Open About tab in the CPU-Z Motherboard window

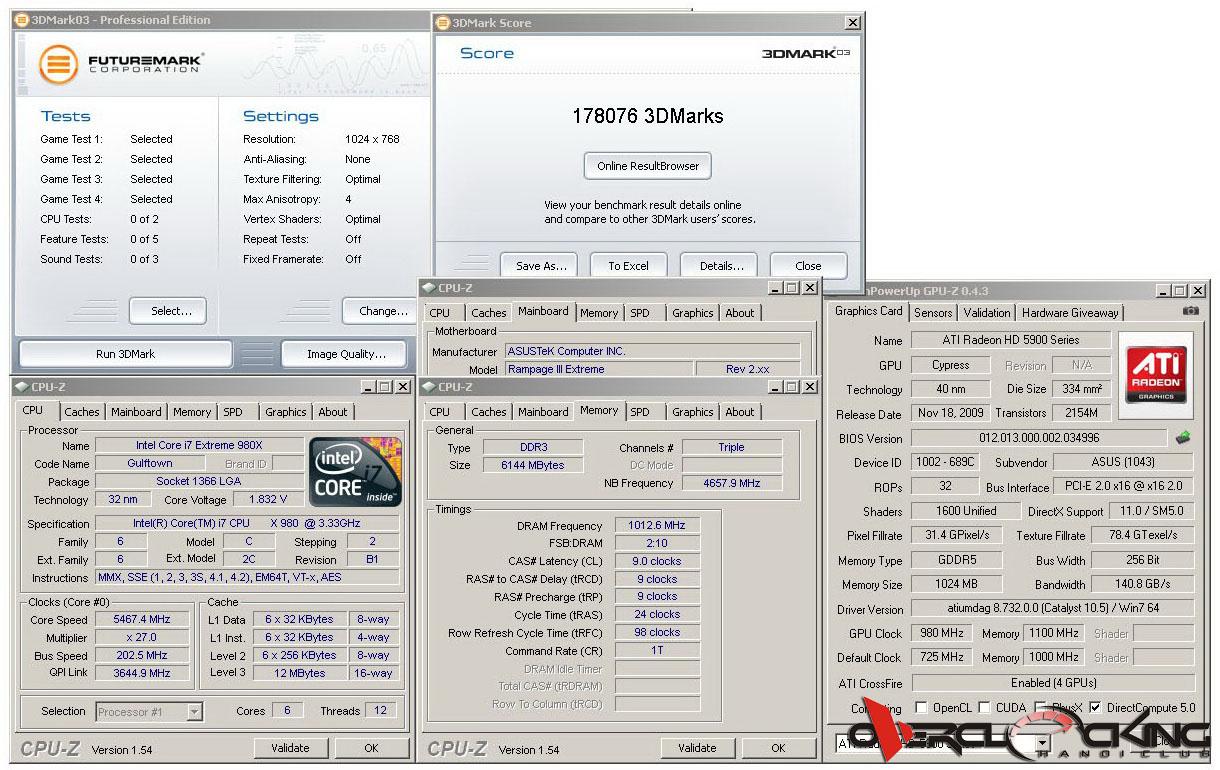click(740, 313)
